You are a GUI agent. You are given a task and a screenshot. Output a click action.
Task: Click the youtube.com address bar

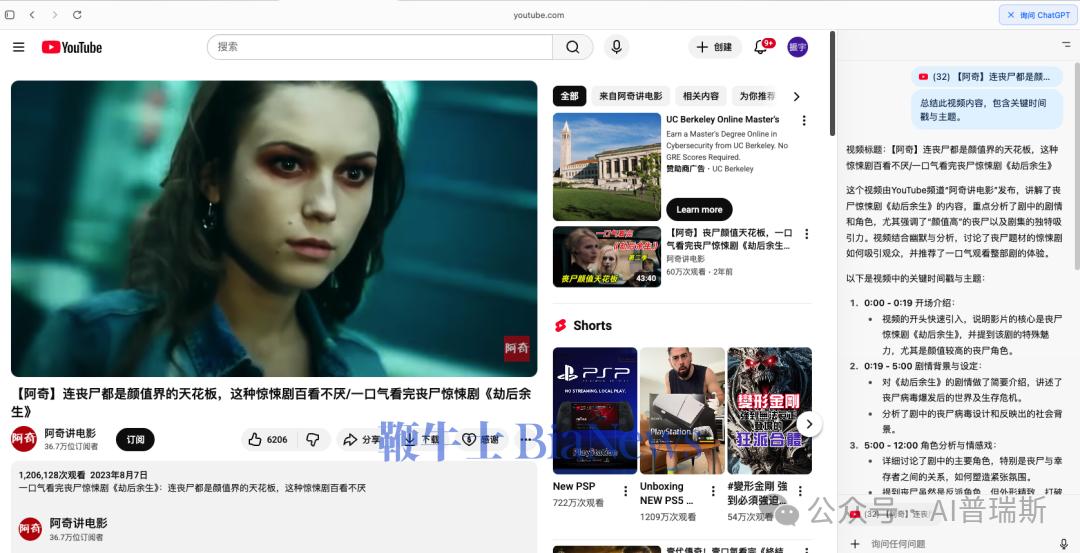click(539, 14)
